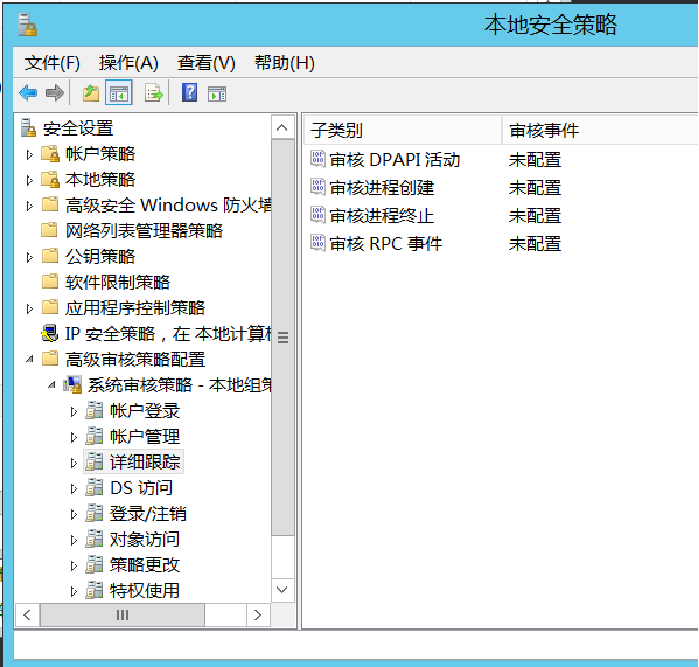Open the 操作(A) menu
699x667 pixels.
(128, 63)
